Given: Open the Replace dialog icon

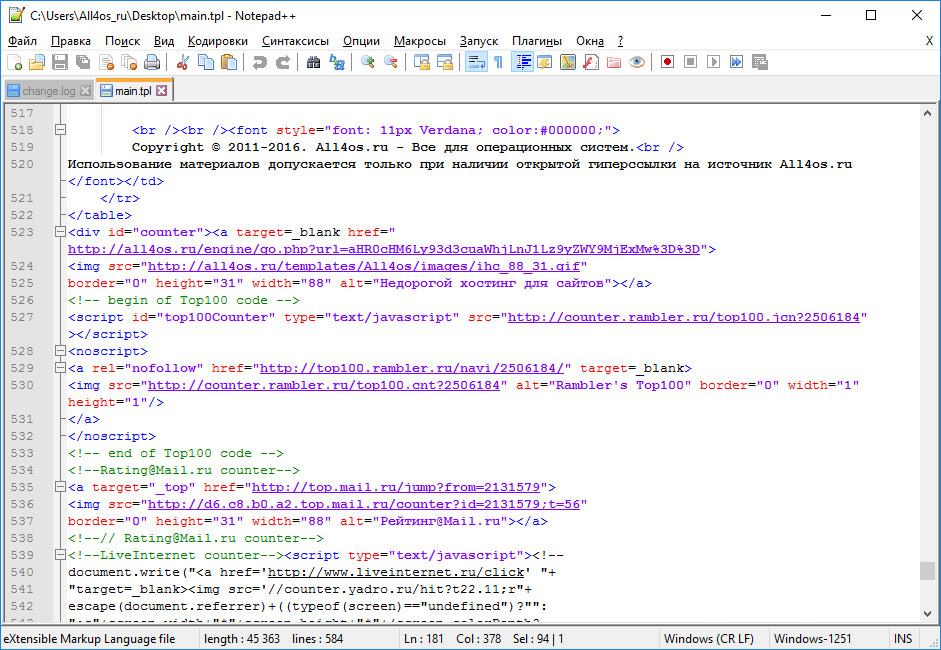Looking at the screenshot, I should click(337, 62).
